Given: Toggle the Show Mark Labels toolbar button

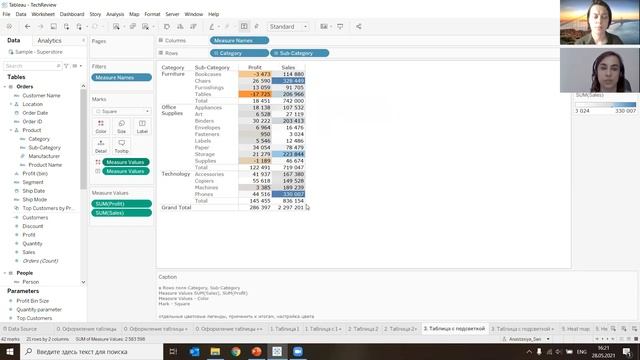Looking at the screenshot, I should tap(244, 27).
